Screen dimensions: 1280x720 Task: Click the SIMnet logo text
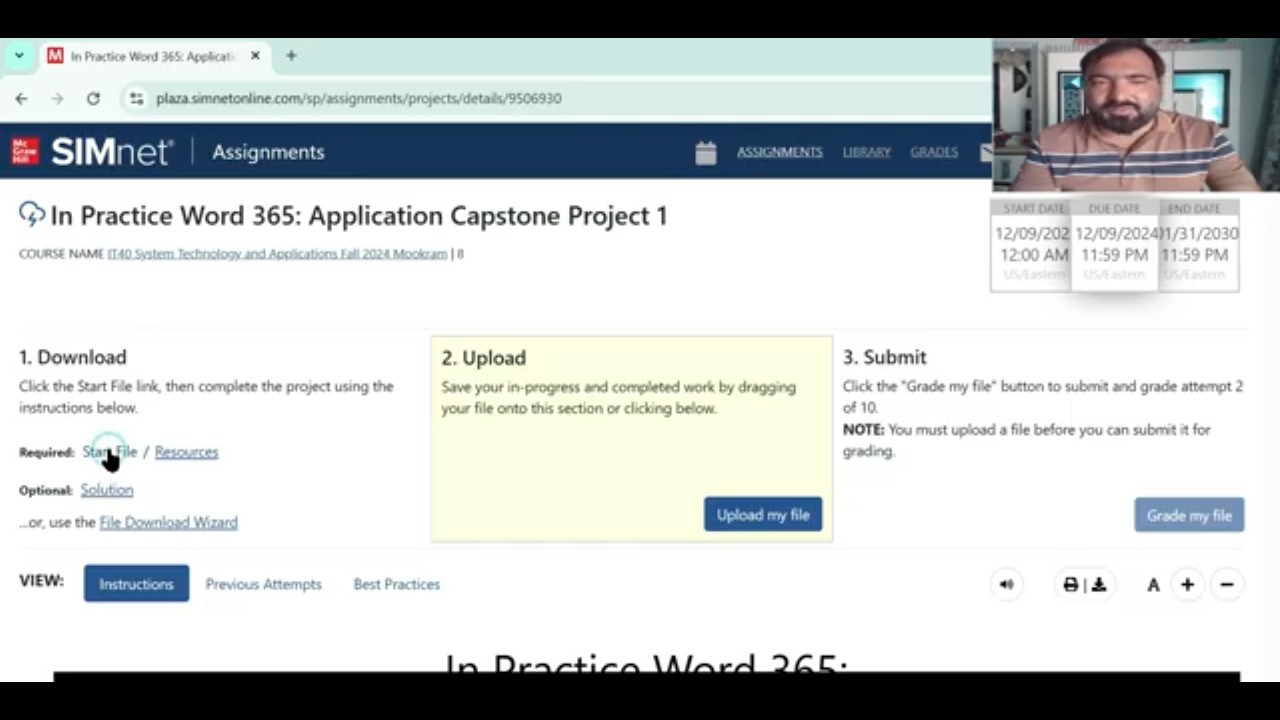point(112,152)
